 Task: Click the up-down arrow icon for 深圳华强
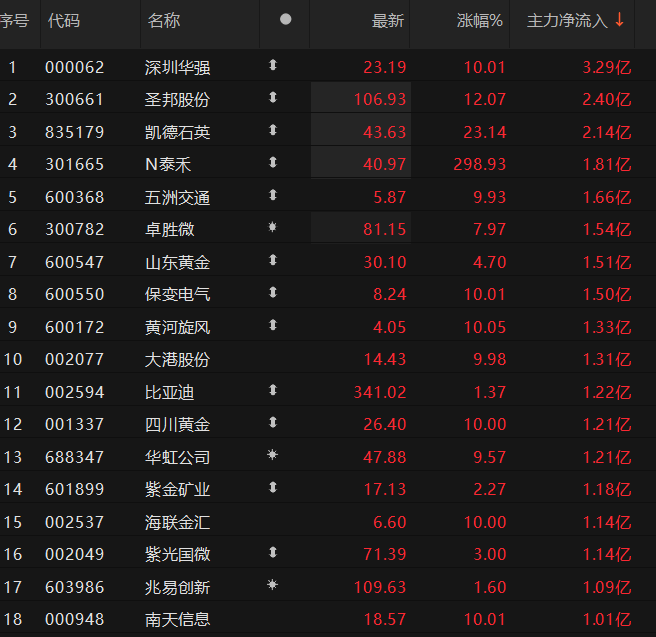273,65
